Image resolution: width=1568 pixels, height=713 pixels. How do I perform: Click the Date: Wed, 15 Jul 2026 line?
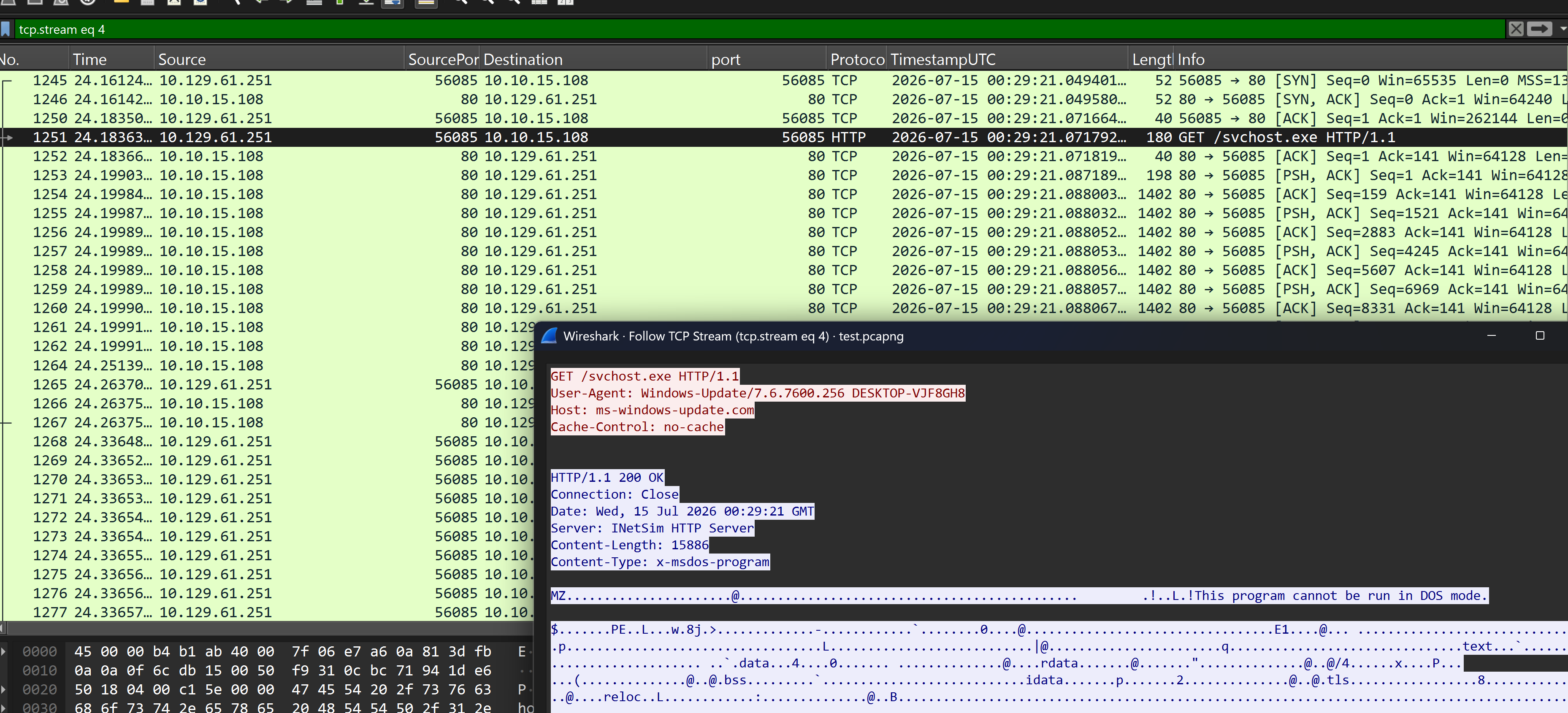[x=682, y=511]
